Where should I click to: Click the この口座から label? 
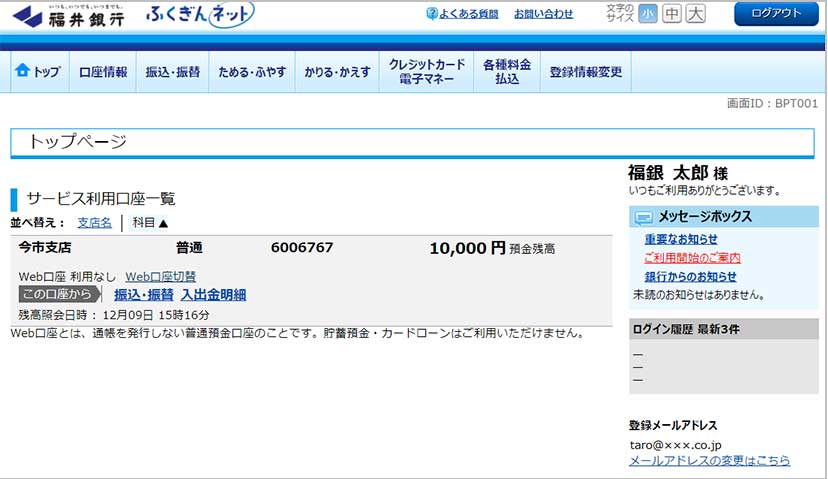[x=59, y=294]
